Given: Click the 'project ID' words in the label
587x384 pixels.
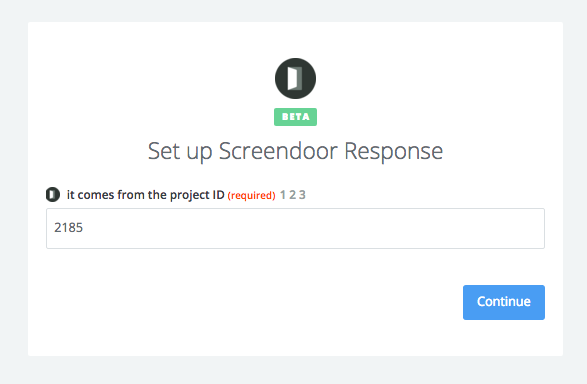Looking at the screenshot, I should tap(197, 195).
